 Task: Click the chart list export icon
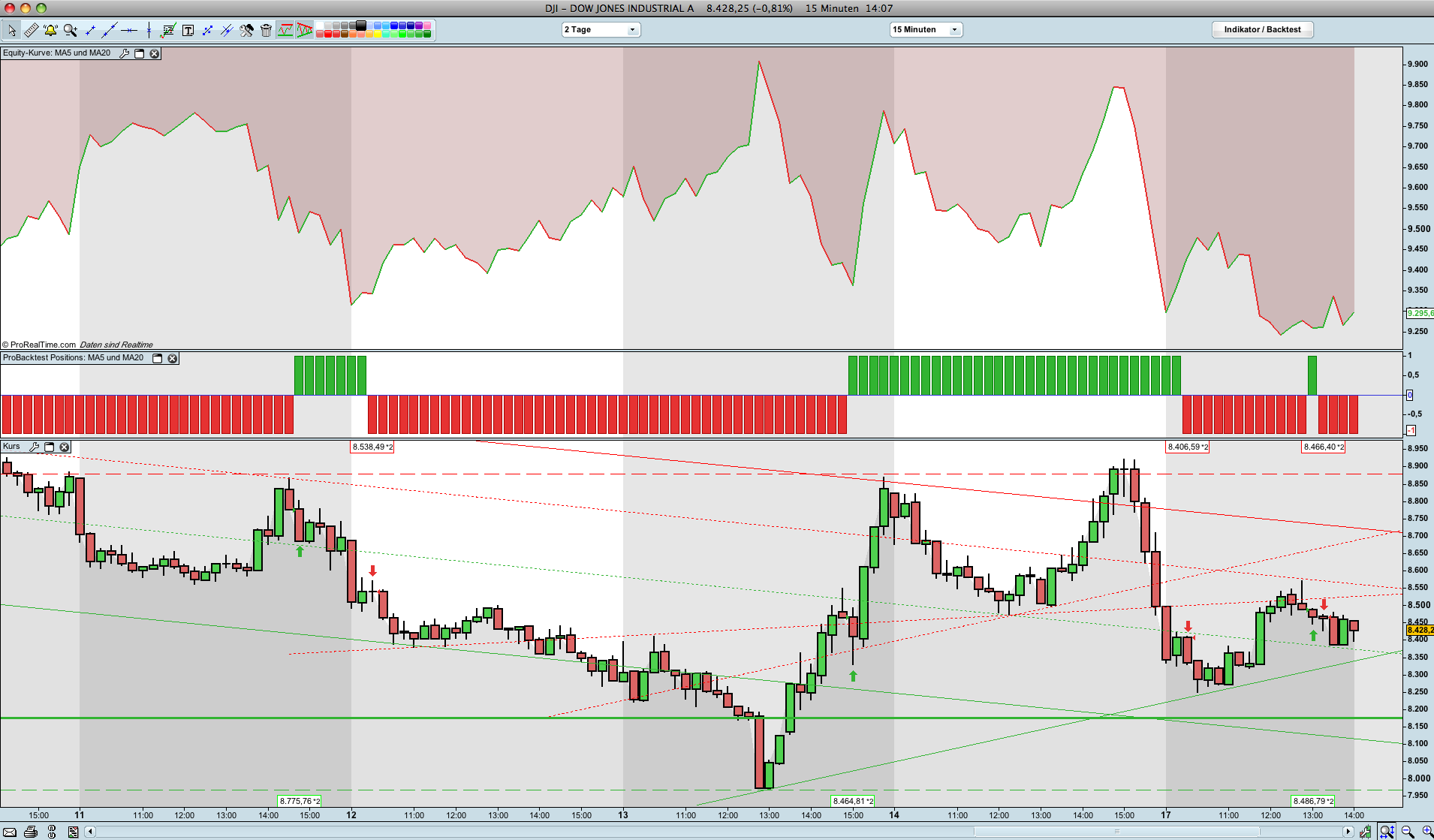pos(73,832)
